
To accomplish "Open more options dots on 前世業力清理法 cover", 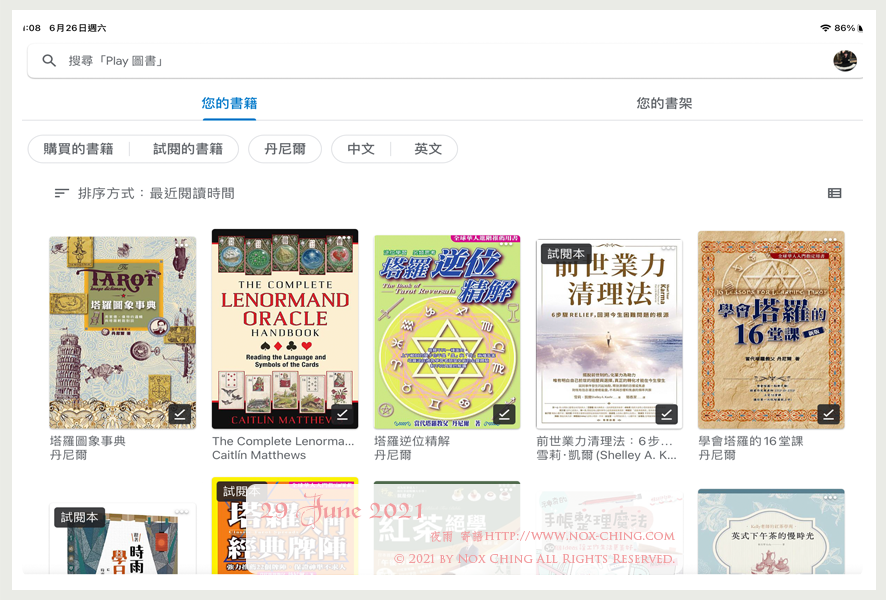I will [x=668, y=248].
